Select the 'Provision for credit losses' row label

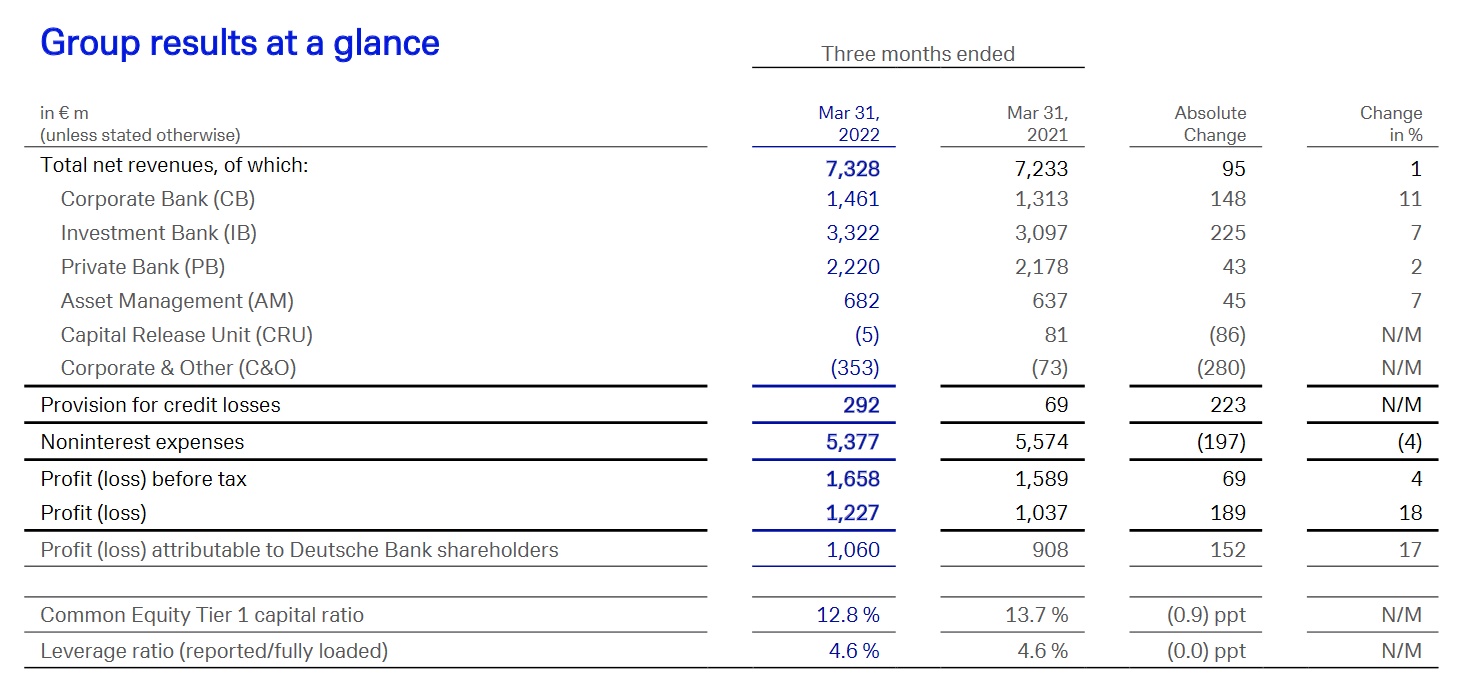coord(160,405)
